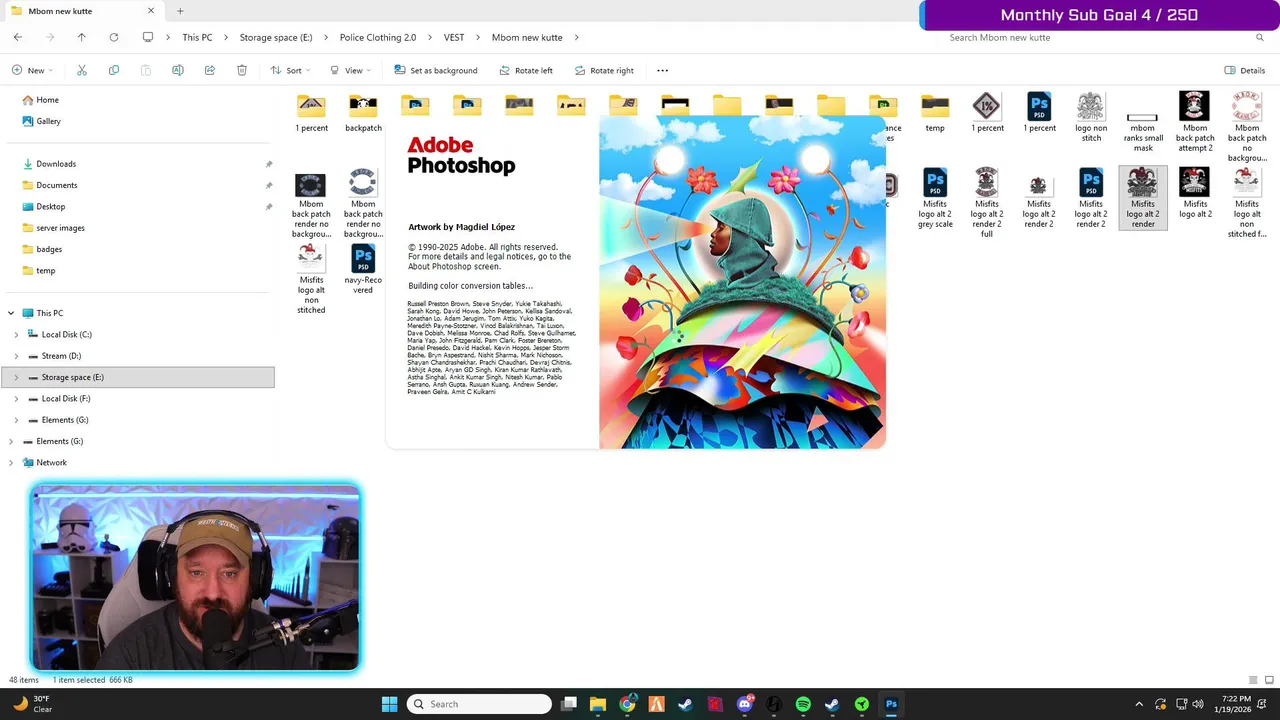
Task: Select the 1 percent PSD file
Action: (x=1039, y=113)
